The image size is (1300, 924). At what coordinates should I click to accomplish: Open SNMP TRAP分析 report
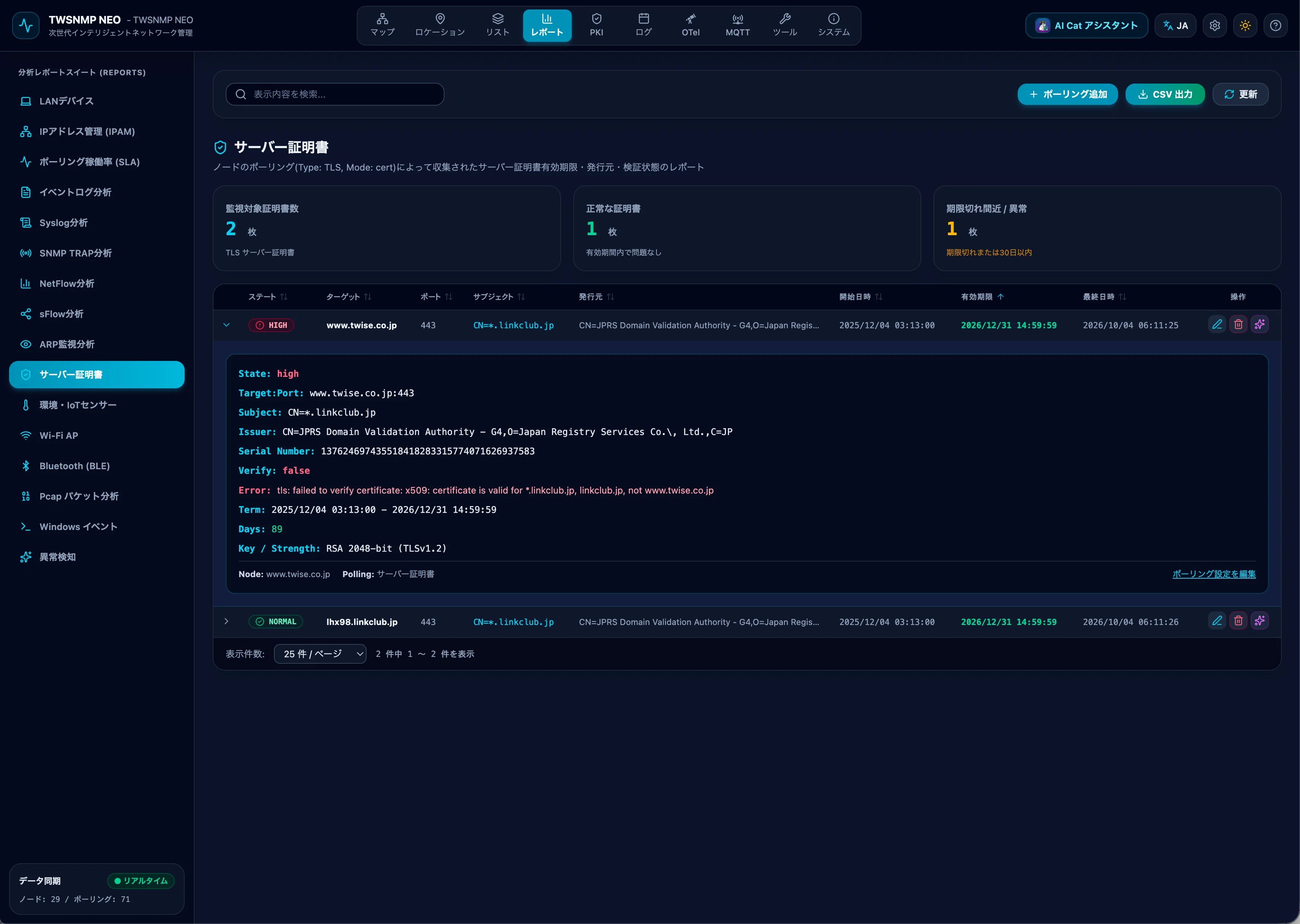[97, 253]
